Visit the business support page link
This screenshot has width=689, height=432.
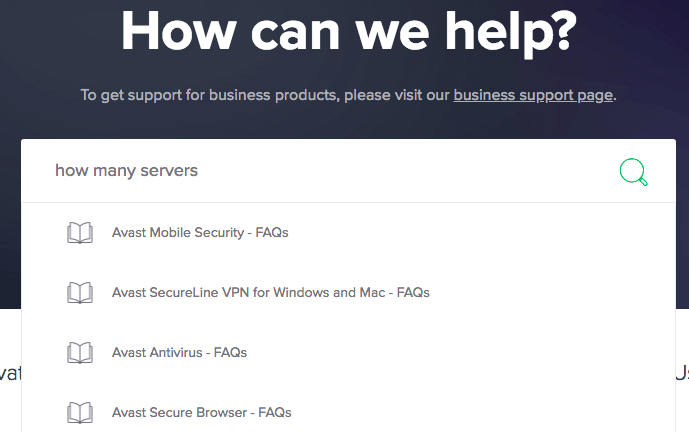click(533, 95)
